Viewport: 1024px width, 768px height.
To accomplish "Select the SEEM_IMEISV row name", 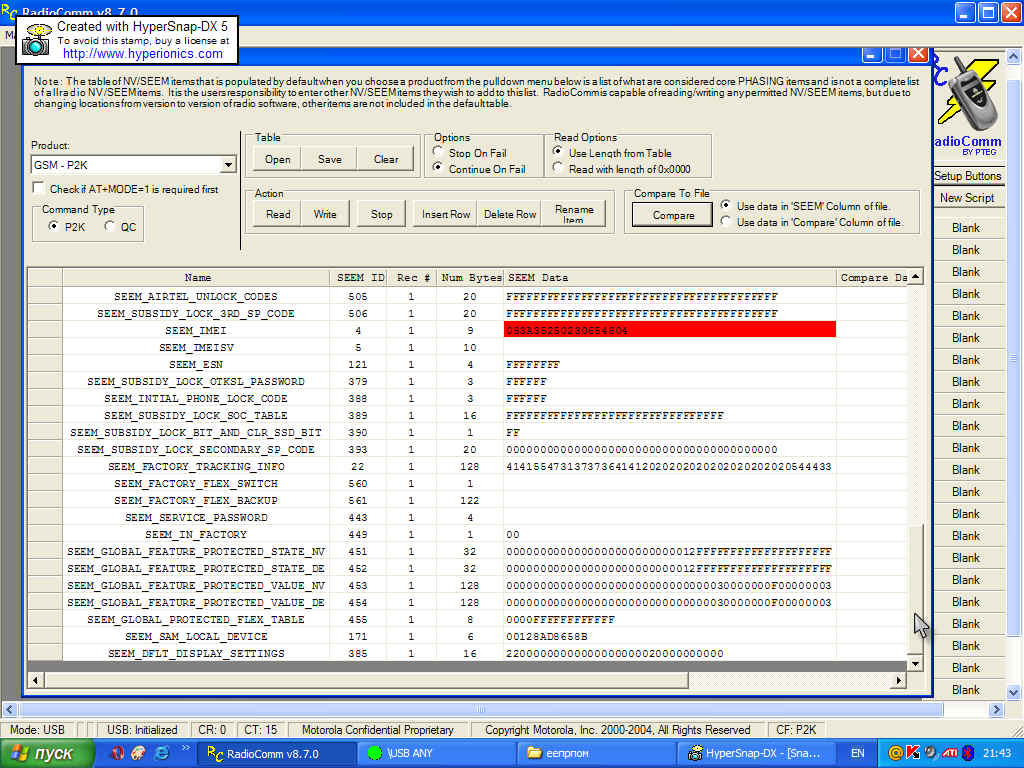I will [196, 347].
